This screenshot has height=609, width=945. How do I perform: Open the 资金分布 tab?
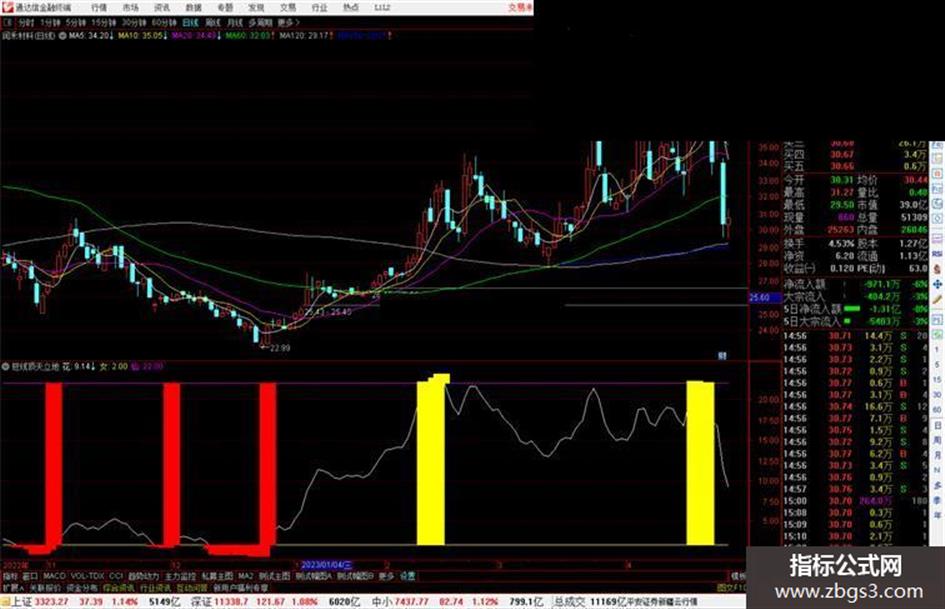click(82, 587)
